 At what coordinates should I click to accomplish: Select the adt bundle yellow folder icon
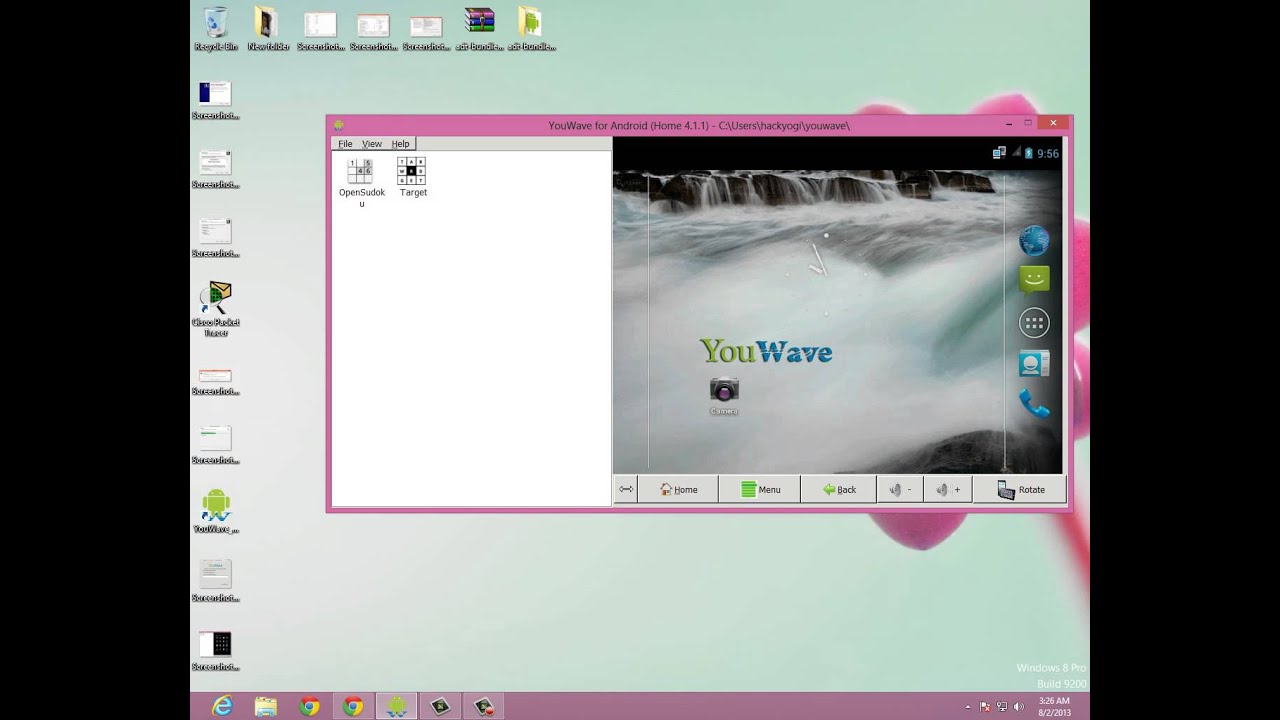click(531, 29)
